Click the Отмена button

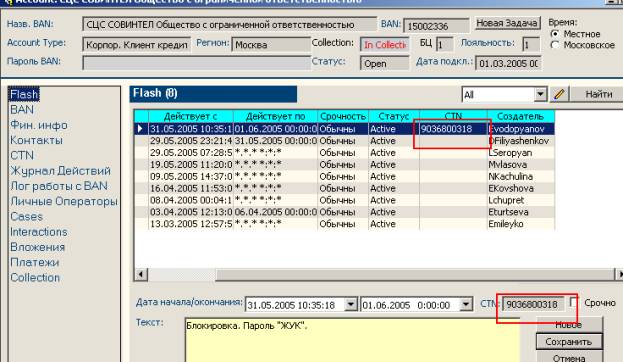click(569, 357)
